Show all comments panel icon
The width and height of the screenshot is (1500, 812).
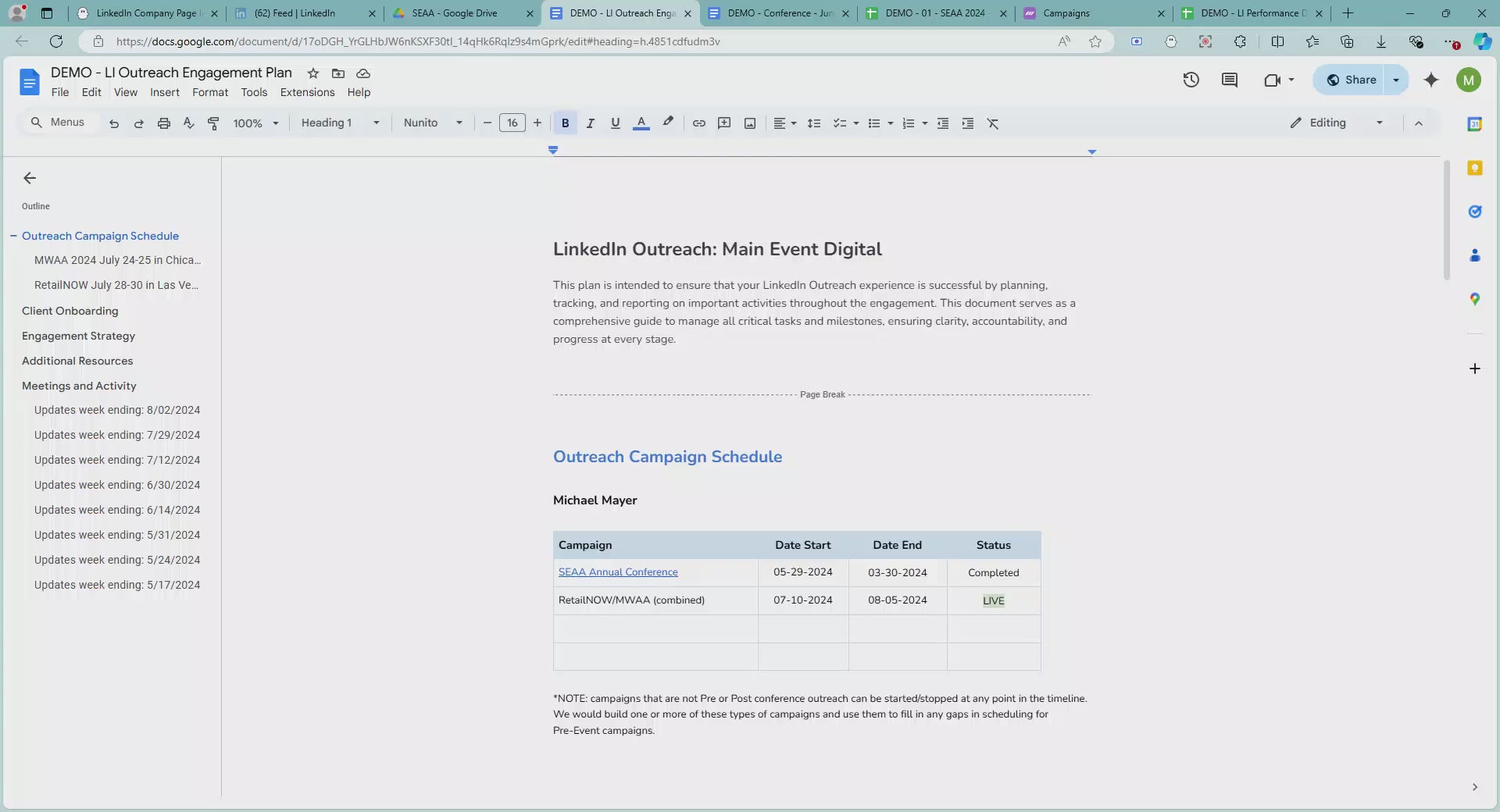pyautogui.click(x=1230, y=80)
